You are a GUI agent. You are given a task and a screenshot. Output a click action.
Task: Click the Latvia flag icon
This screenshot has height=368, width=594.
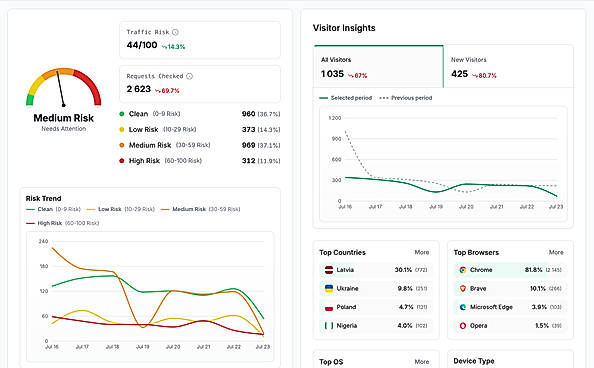coord(329,270)
